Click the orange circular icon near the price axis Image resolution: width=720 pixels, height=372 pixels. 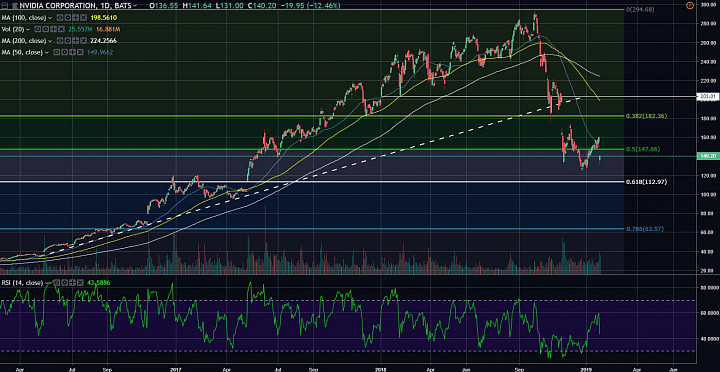coord(689,6)
